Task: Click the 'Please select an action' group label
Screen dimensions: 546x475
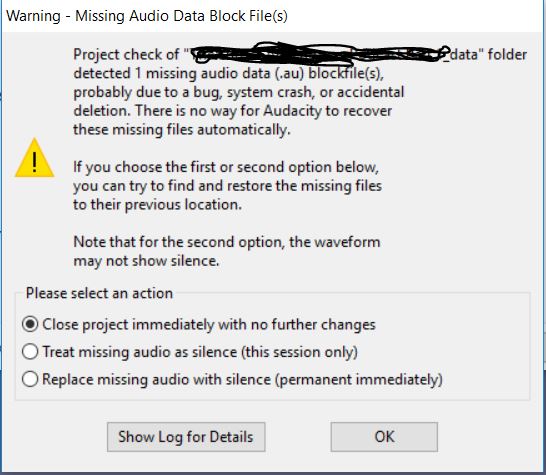Action: [100, 293]
